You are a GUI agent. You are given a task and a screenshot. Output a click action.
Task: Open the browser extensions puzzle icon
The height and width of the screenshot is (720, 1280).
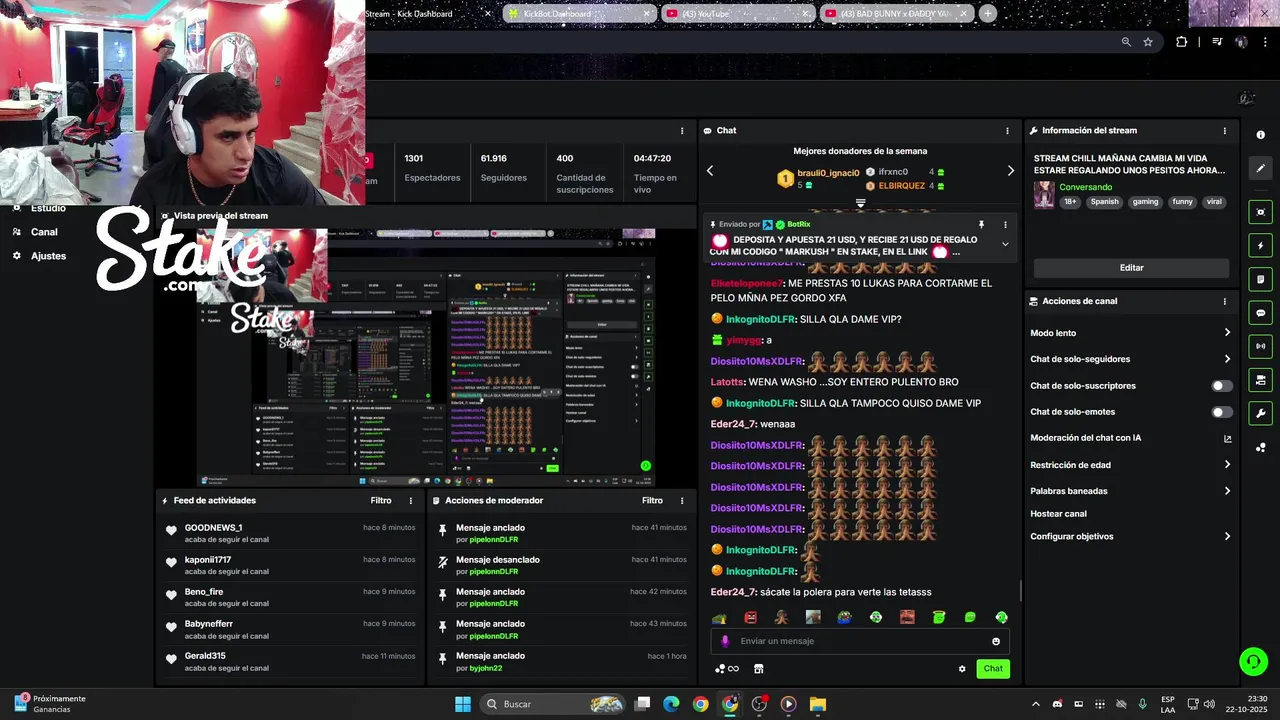coord(1182,42)
